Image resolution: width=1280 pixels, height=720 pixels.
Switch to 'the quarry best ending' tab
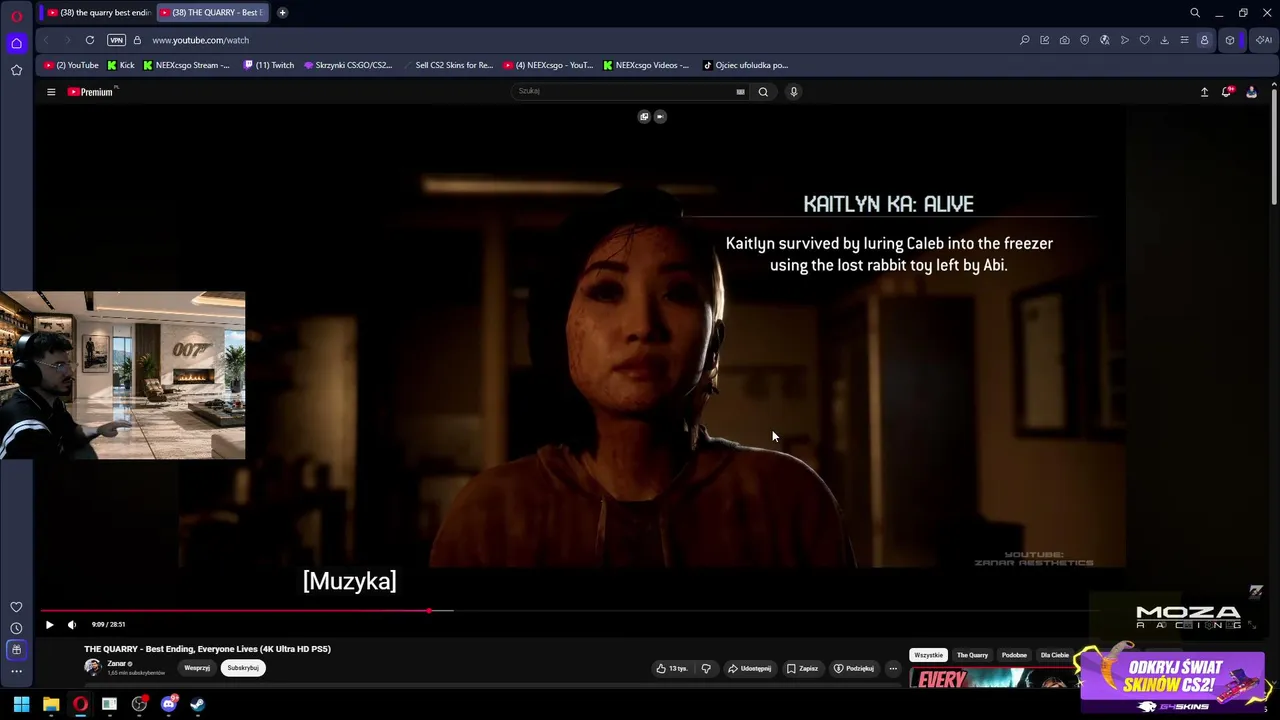(x=97, y=12)
